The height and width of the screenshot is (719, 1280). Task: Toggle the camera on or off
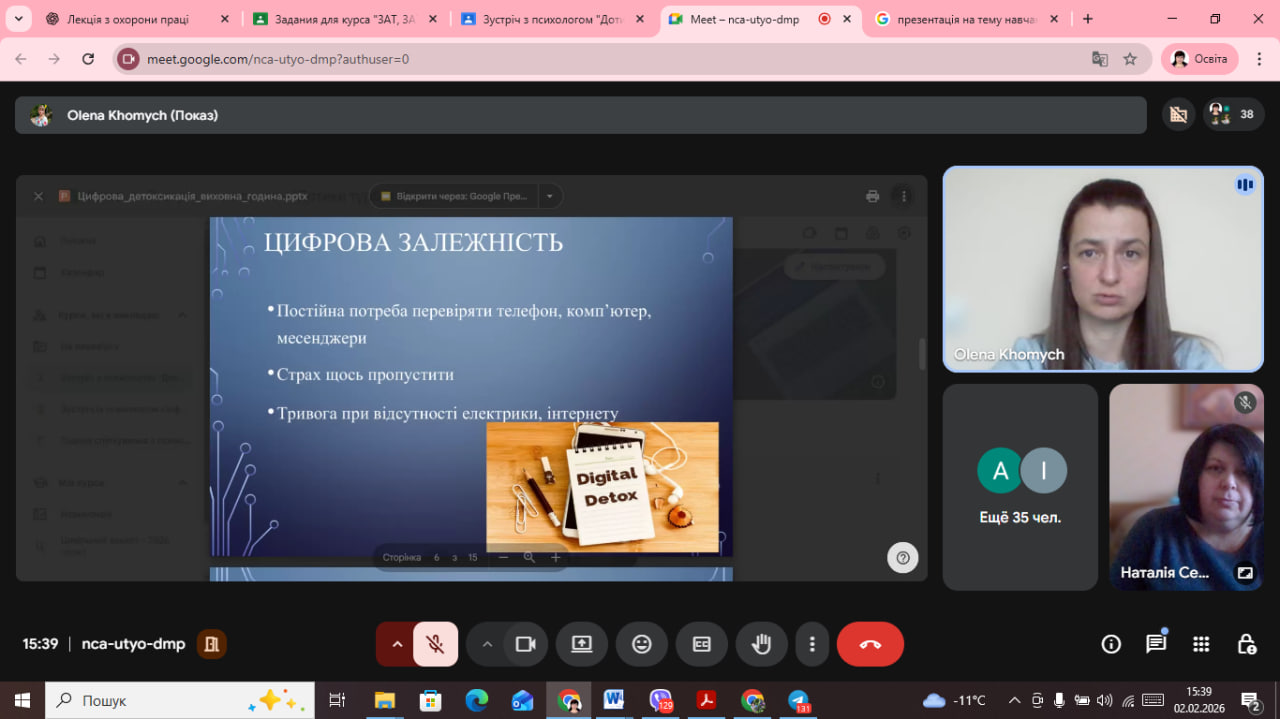click(x=525, y=644)
